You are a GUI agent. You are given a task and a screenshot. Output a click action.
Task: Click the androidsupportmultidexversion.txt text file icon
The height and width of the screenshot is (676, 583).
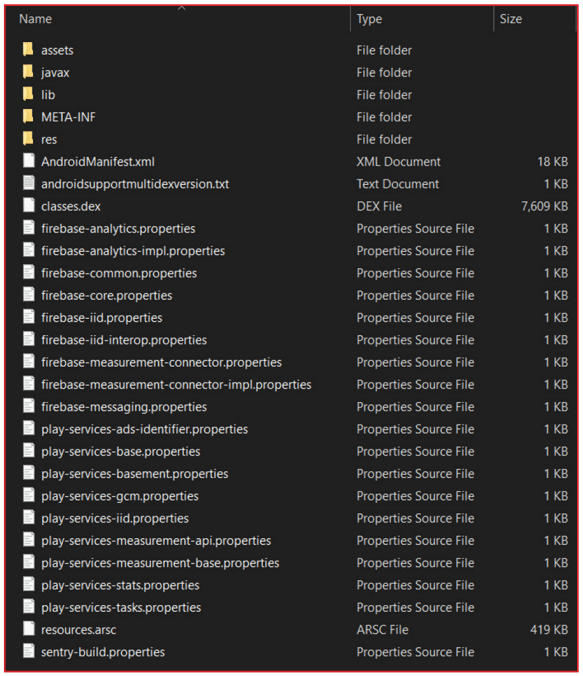point(28,183)
